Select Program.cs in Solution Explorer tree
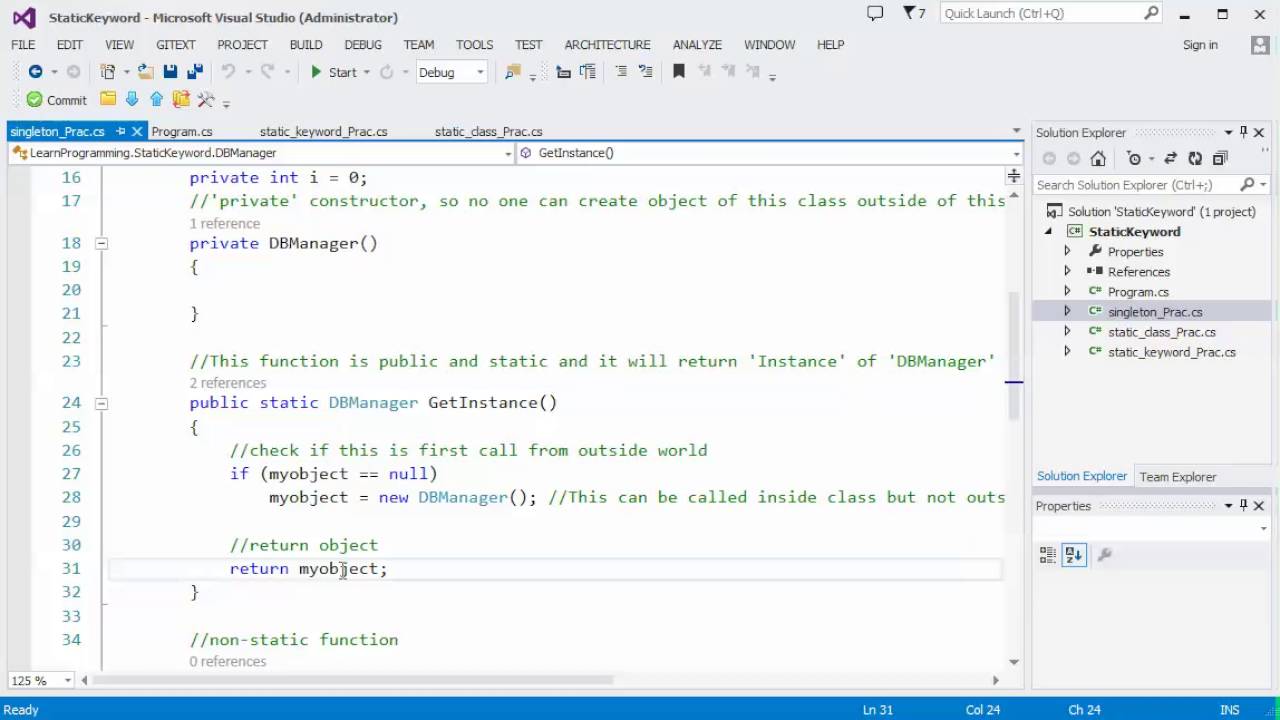This screenshot has width=1280, height=720. click(x=1138, y=292)
